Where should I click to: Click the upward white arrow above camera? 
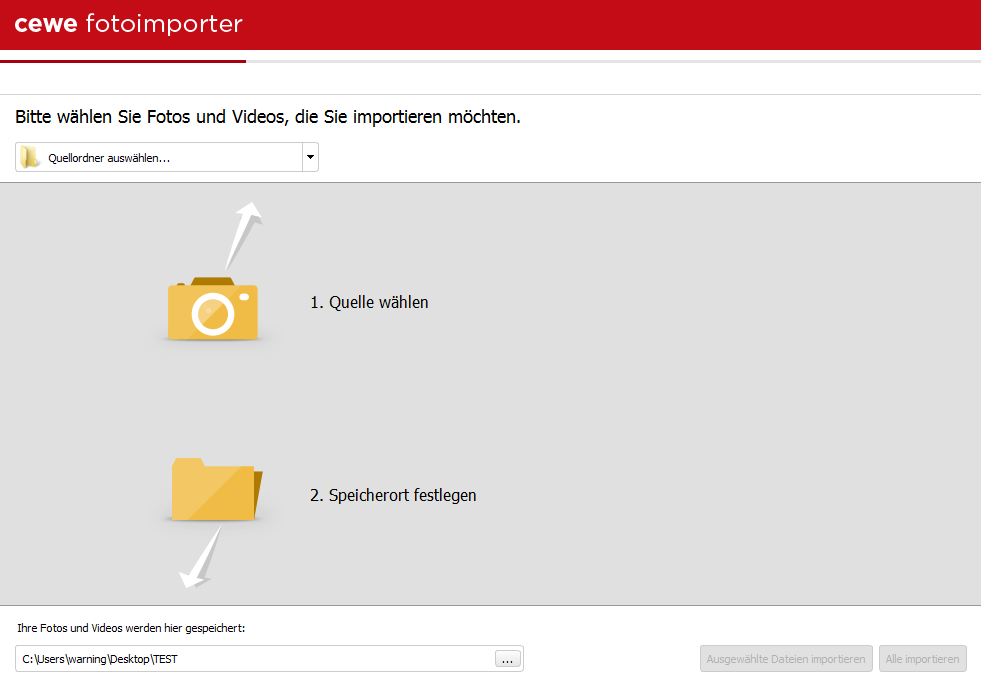[243, 235]
